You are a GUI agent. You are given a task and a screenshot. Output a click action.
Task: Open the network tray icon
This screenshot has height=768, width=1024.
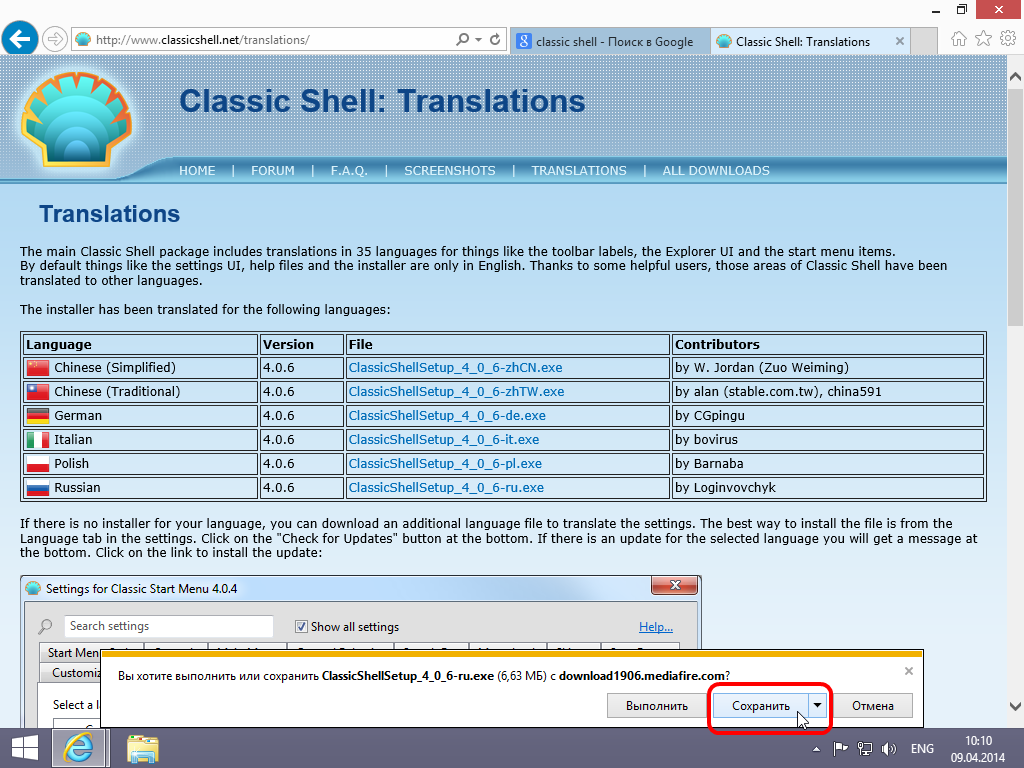tap(865, 749)
